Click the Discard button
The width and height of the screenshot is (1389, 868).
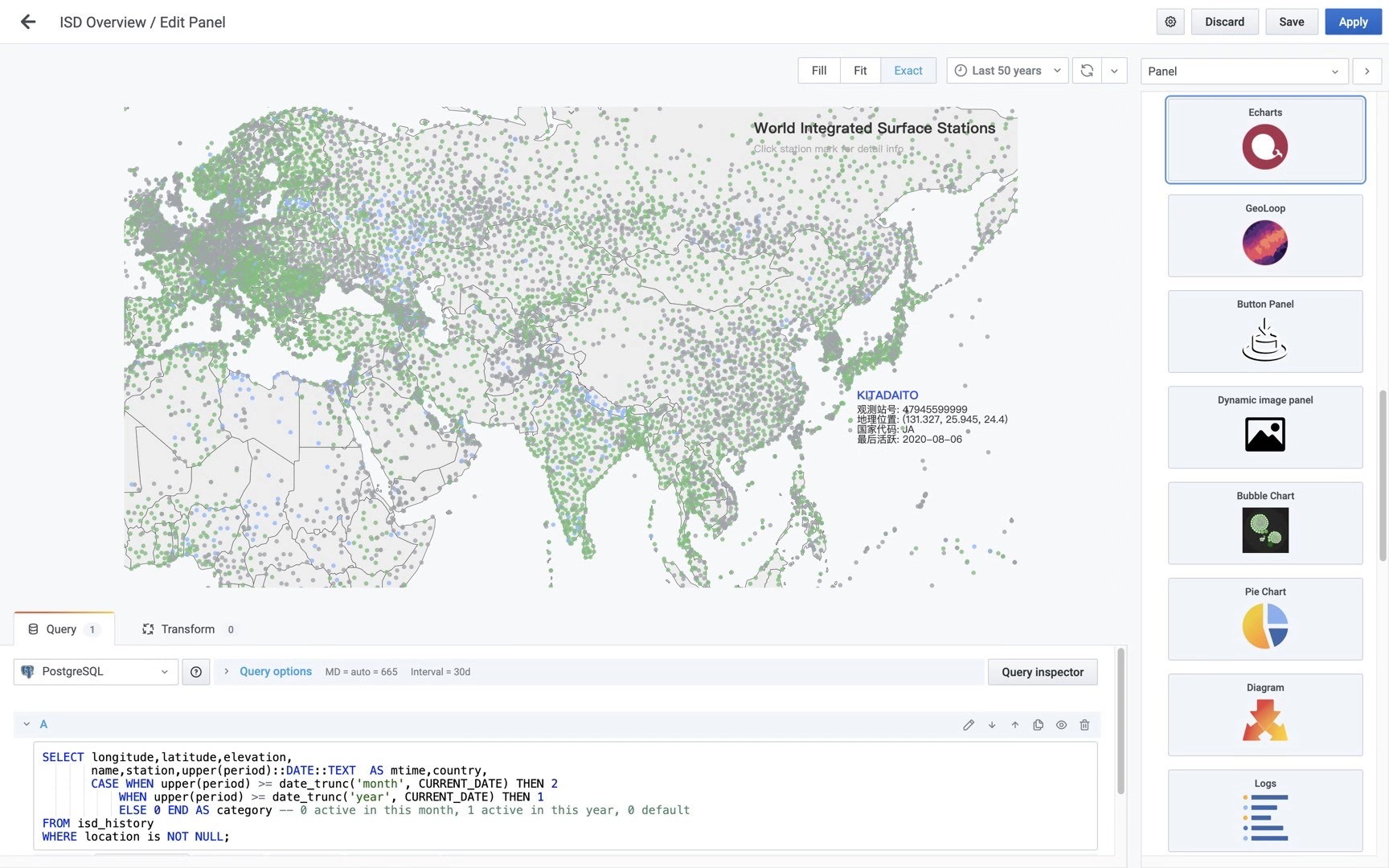tap(1224, 22)
